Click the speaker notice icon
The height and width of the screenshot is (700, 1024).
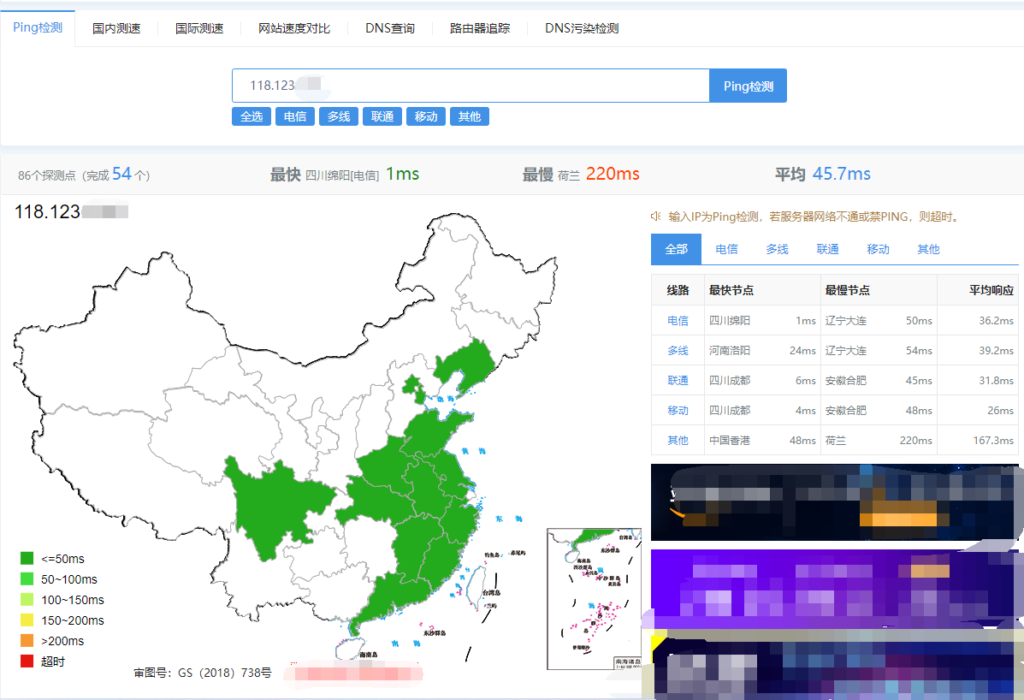[656, 216]
